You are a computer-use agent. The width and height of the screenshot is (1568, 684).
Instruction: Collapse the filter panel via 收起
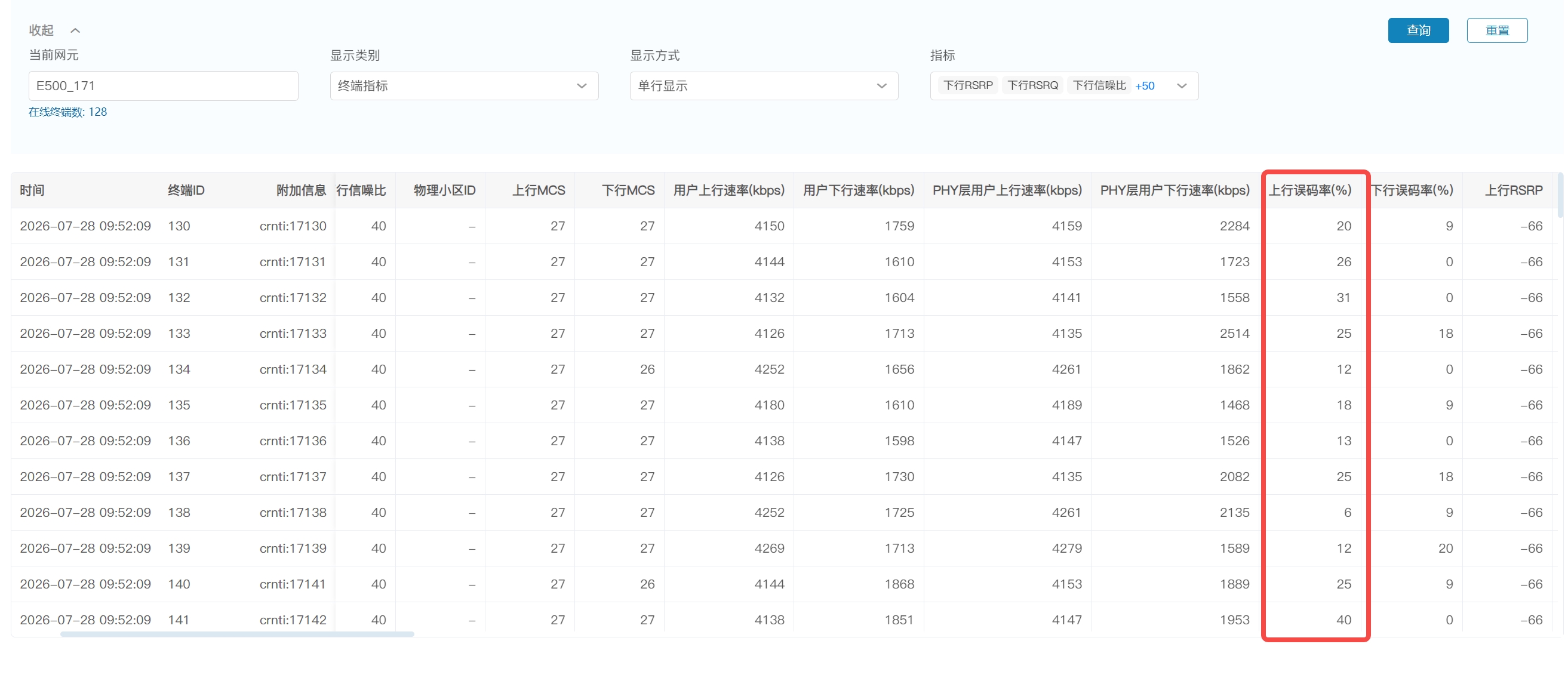coord(41,30)
